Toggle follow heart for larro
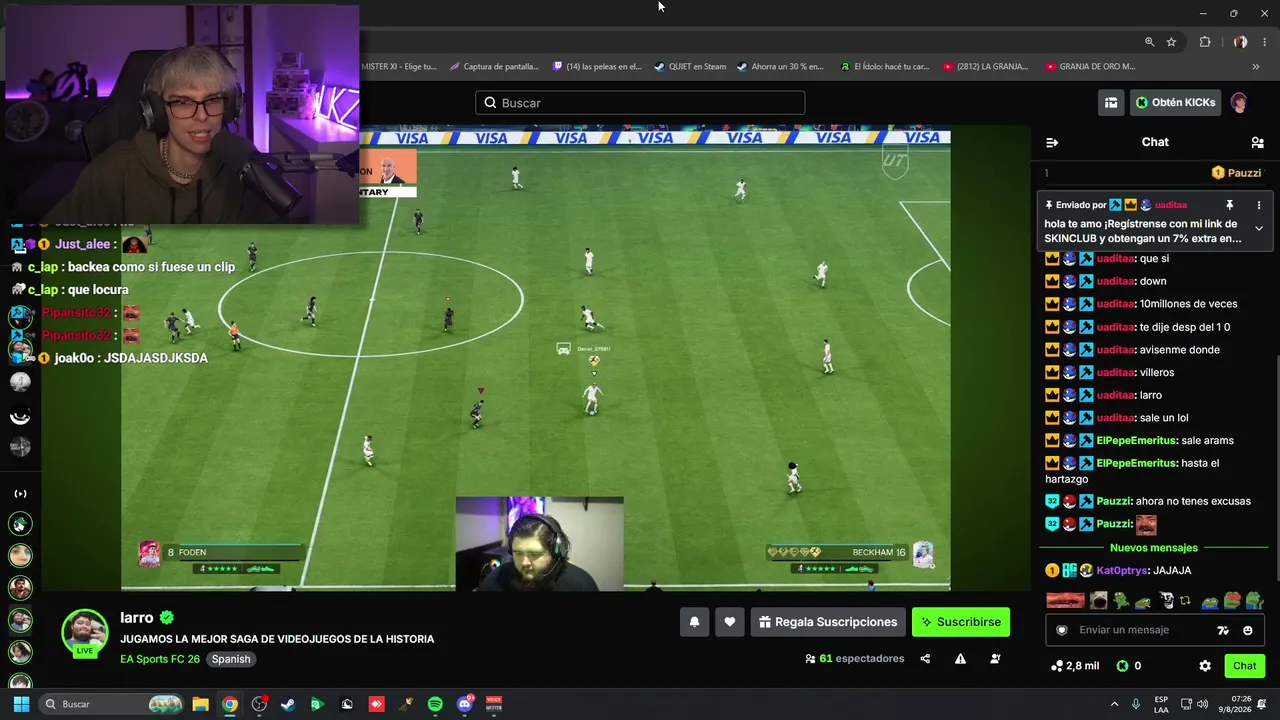The height and width of the screenshot is (720, 1280). [730, 622]
